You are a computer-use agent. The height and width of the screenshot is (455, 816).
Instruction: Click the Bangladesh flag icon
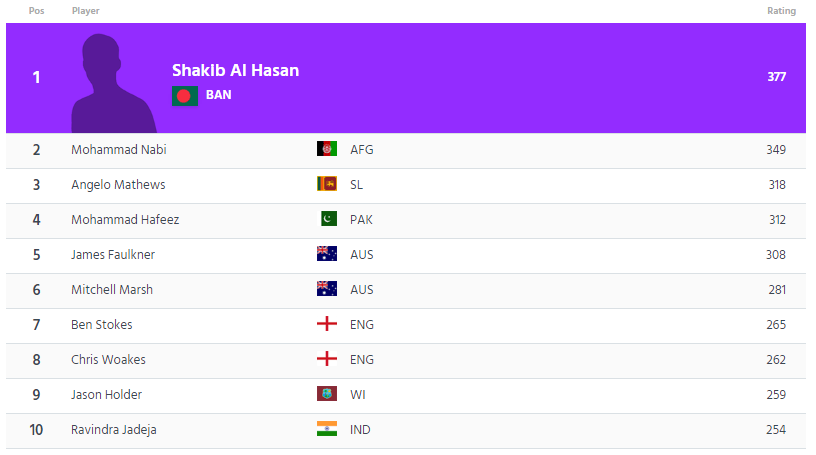[x=185, y=96]
